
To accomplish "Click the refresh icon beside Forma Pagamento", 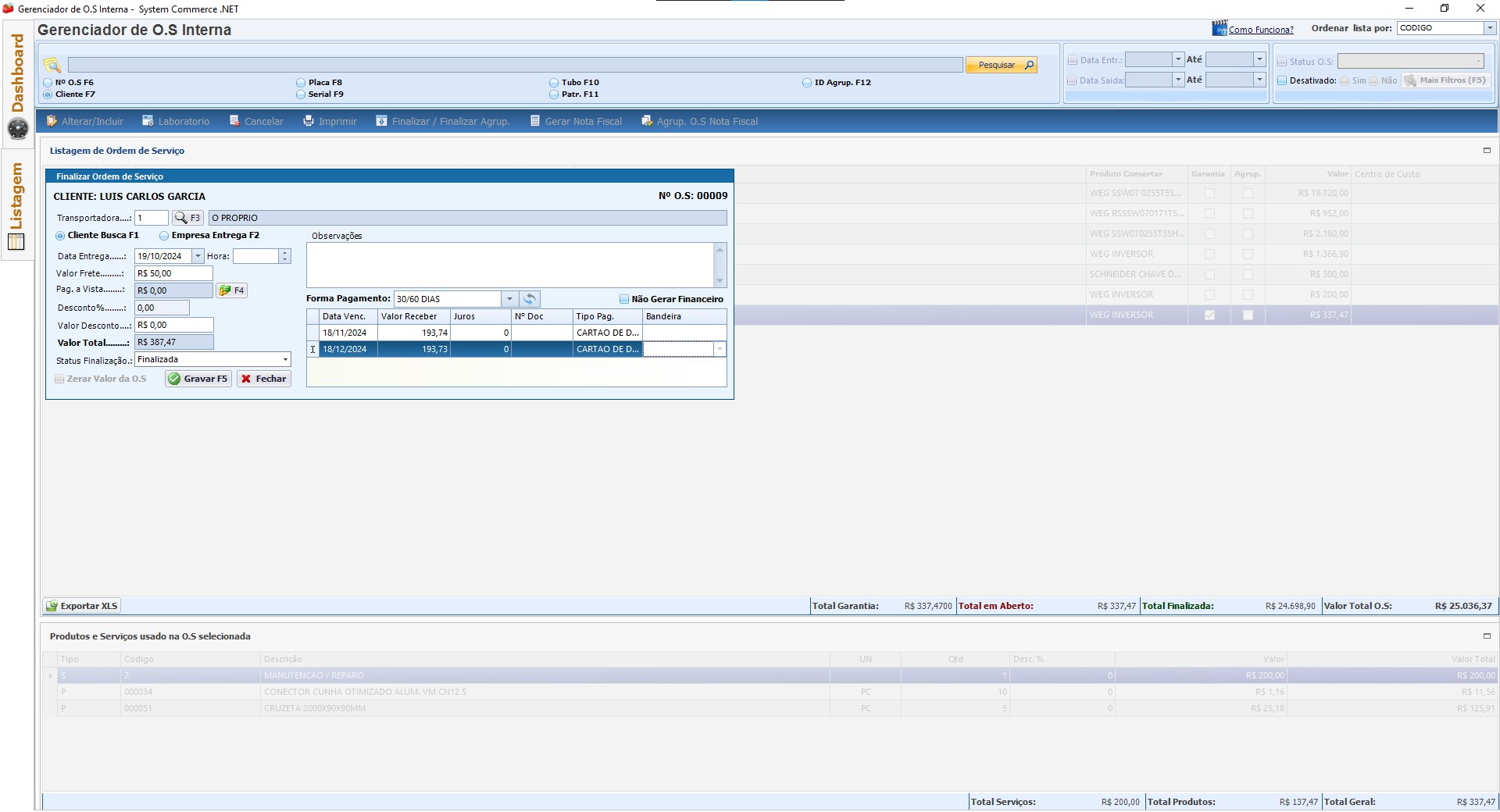I will tap(530, 299).
